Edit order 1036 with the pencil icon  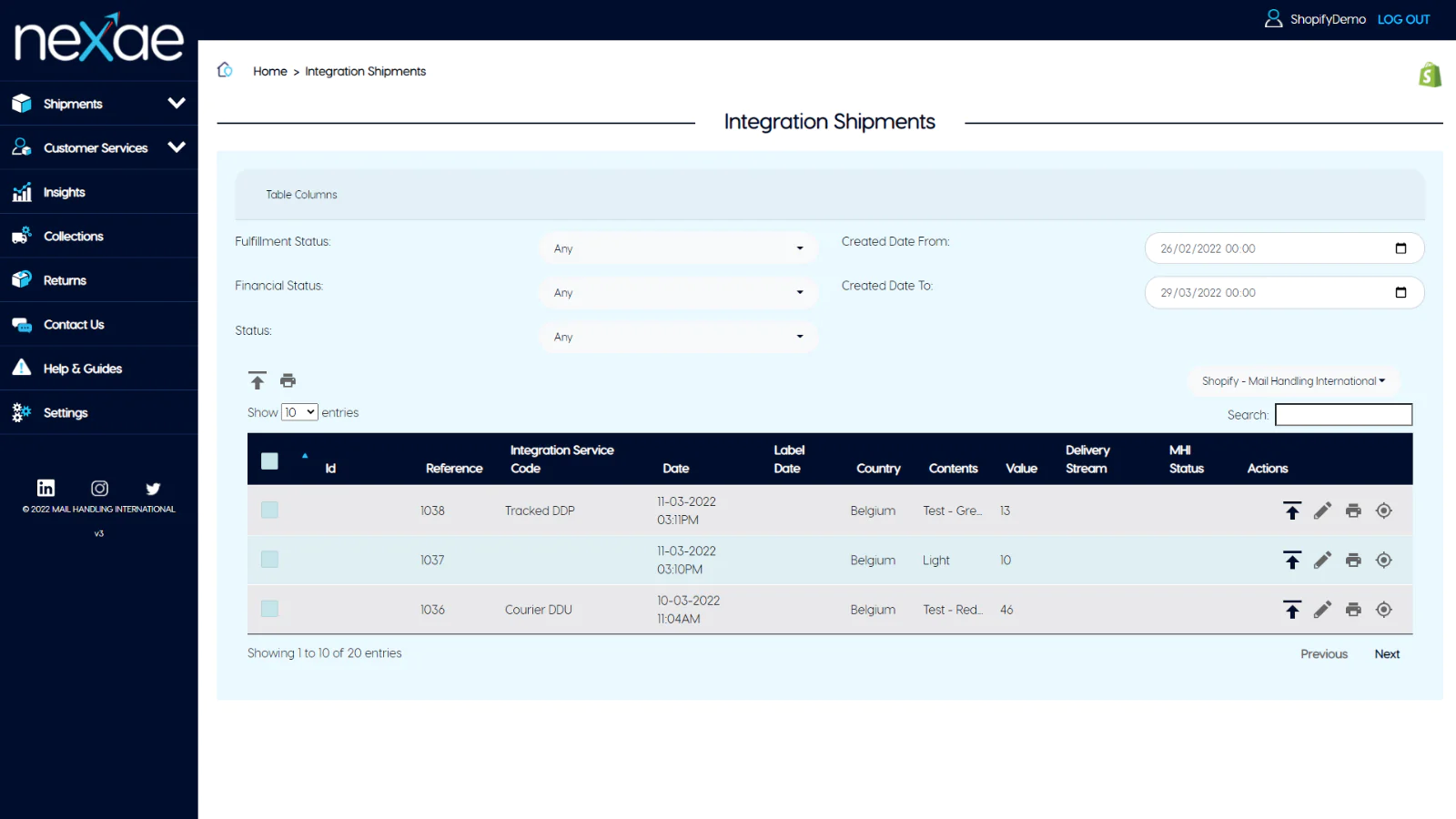1322,610
